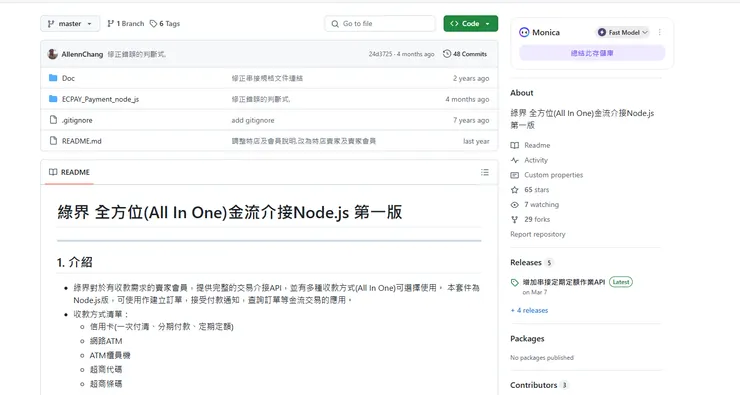View the 48 Commits history
Screen dimensions: 740x395
click(465, 54)
